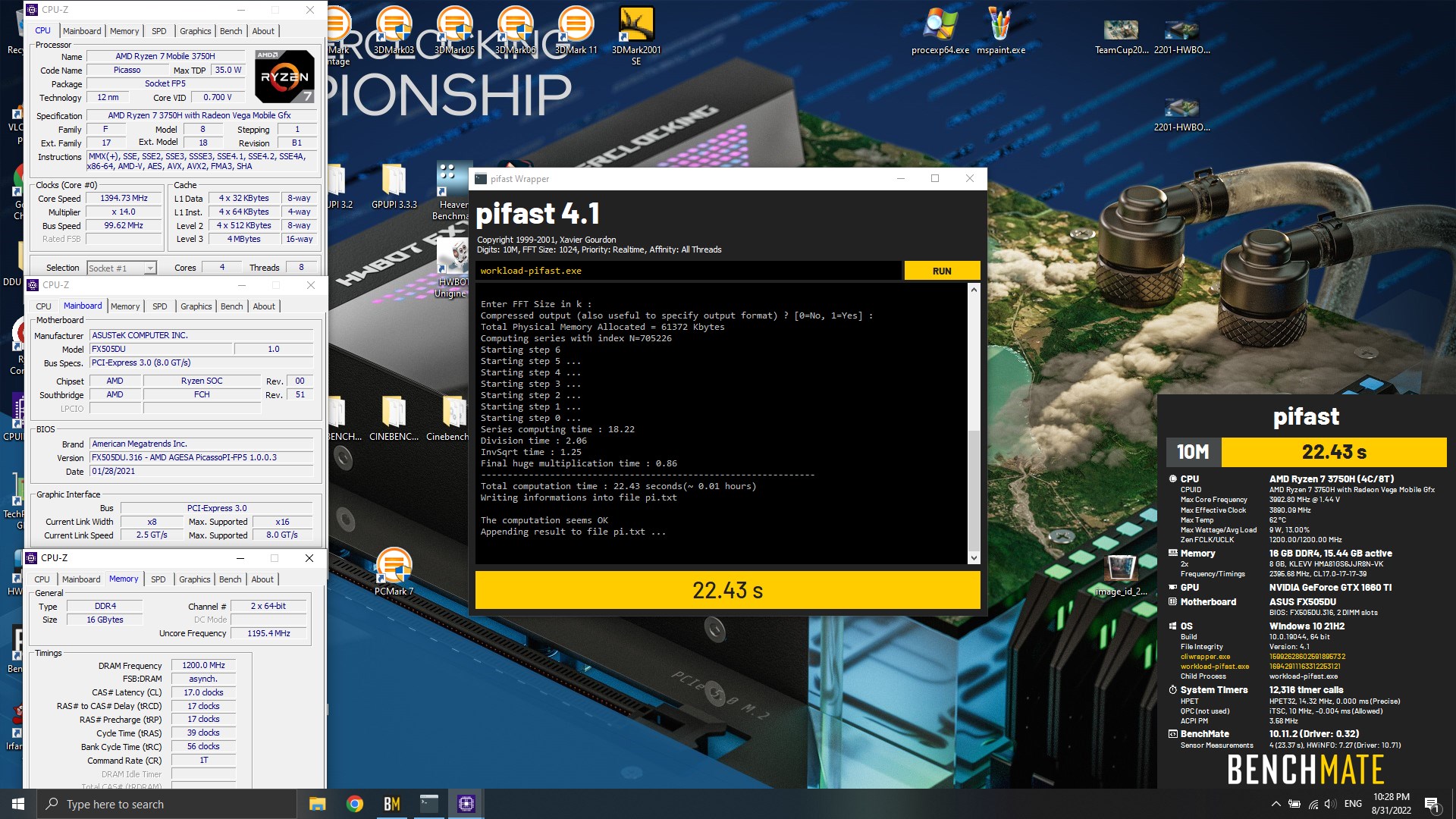This screenshot has width=1456, height=819.
Task: Click the ENG language indicator
Action: pos(1353,804)
